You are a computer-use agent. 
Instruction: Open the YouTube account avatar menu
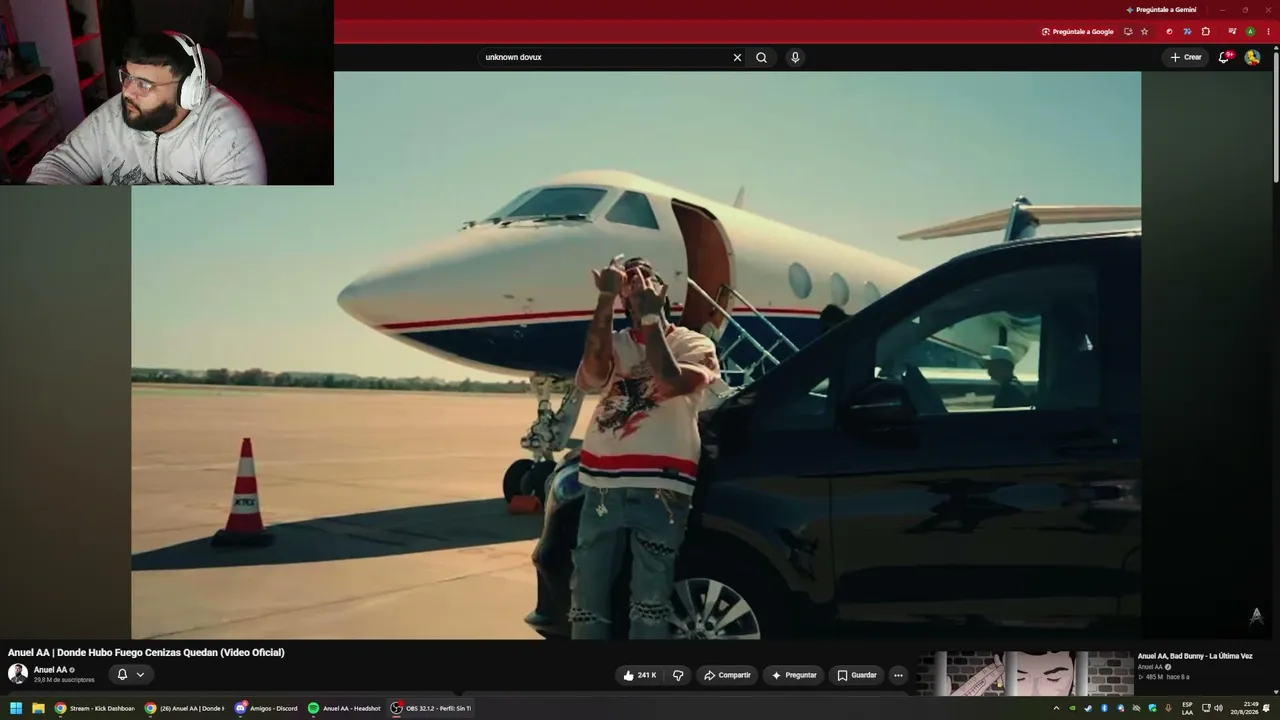pos(1252,57)
